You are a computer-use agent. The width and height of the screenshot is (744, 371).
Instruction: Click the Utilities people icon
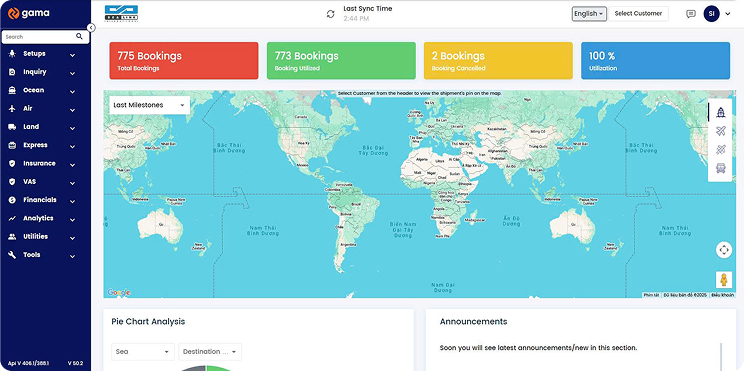point(12,237)
